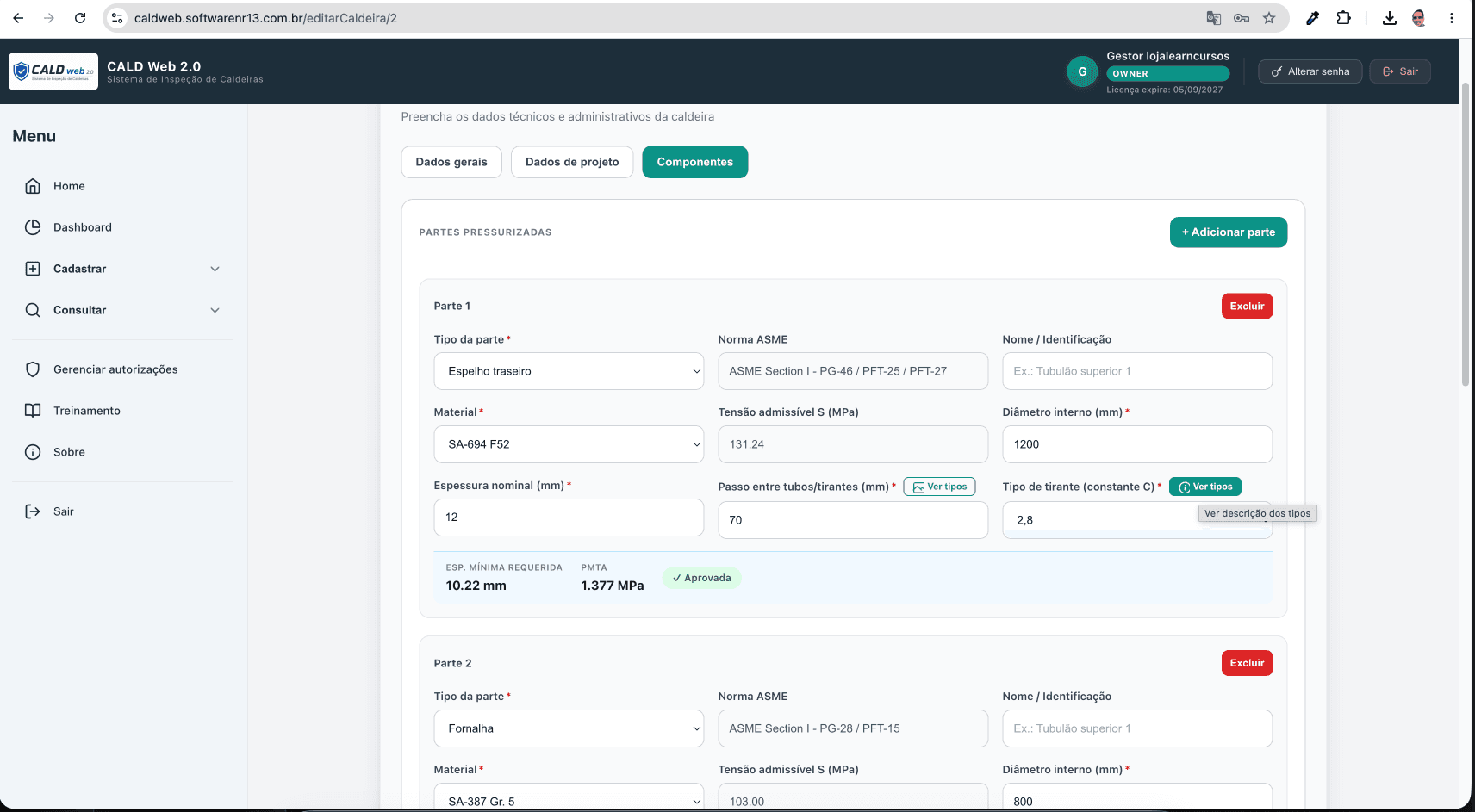Click the Adicionar parte button
This screenshot has height=812, width=1475.
pos(1229,232)
